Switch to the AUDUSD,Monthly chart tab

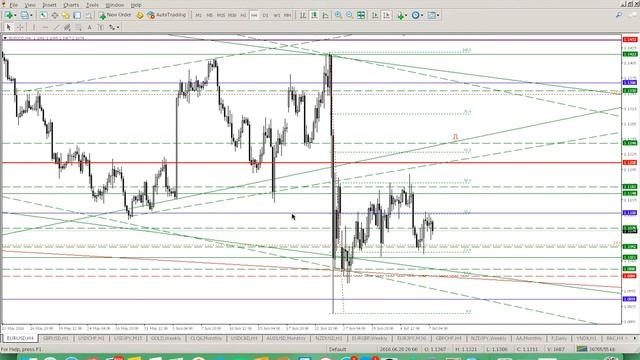[286, 338]
